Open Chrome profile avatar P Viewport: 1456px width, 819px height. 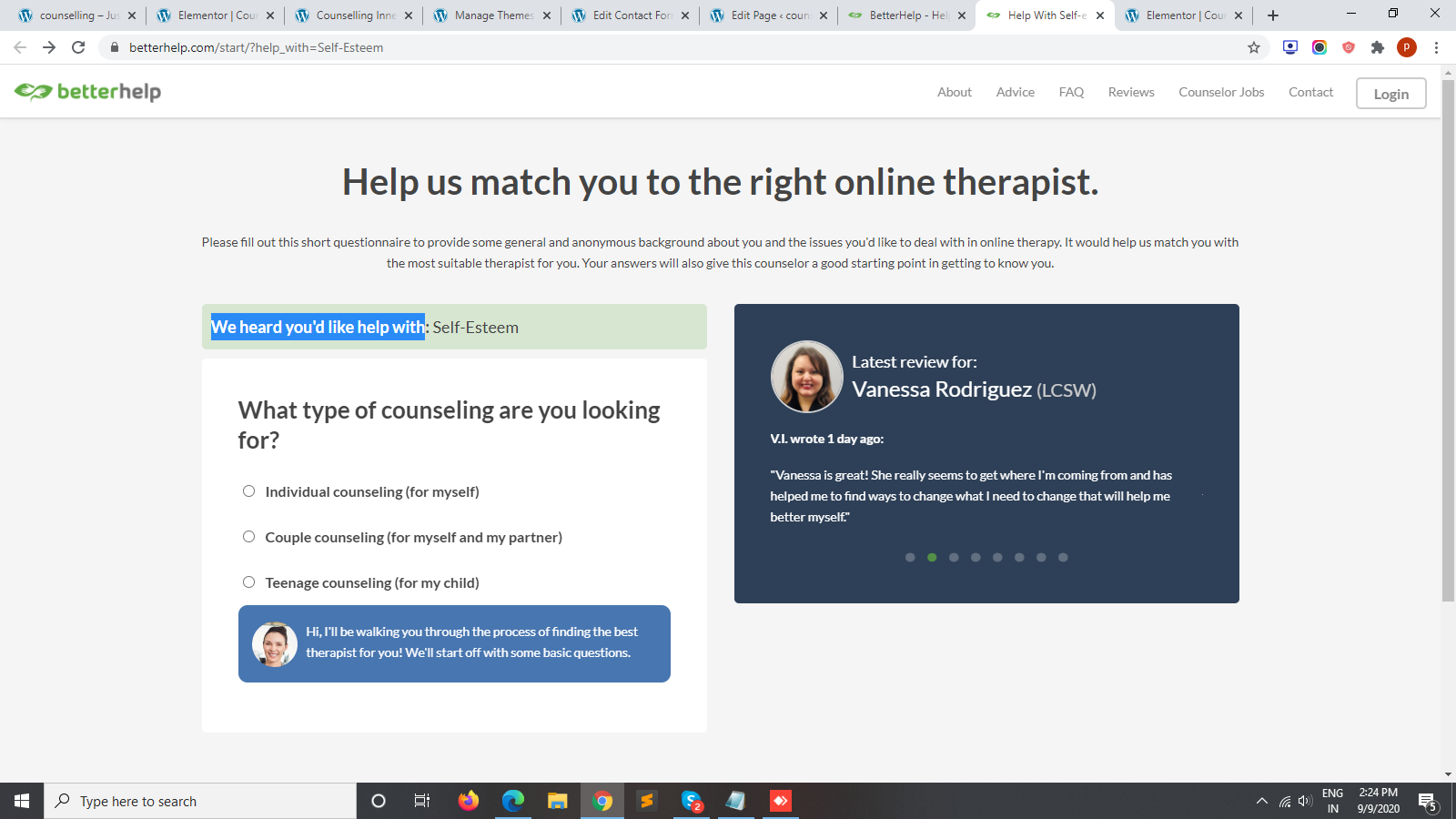[1407, 47]
